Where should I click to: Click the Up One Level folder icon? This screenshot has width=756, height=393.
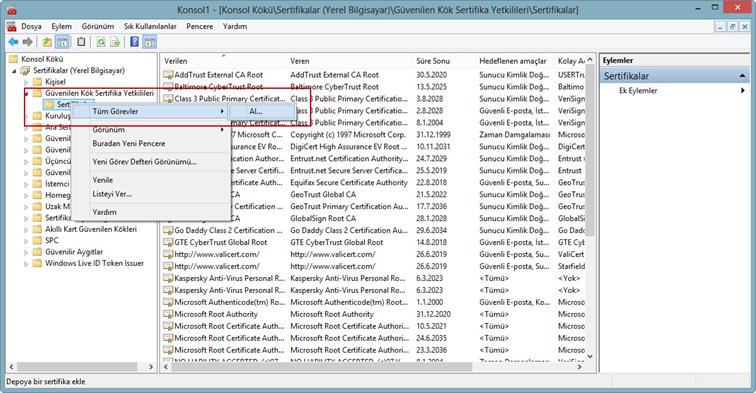click(x=47, y=42)
